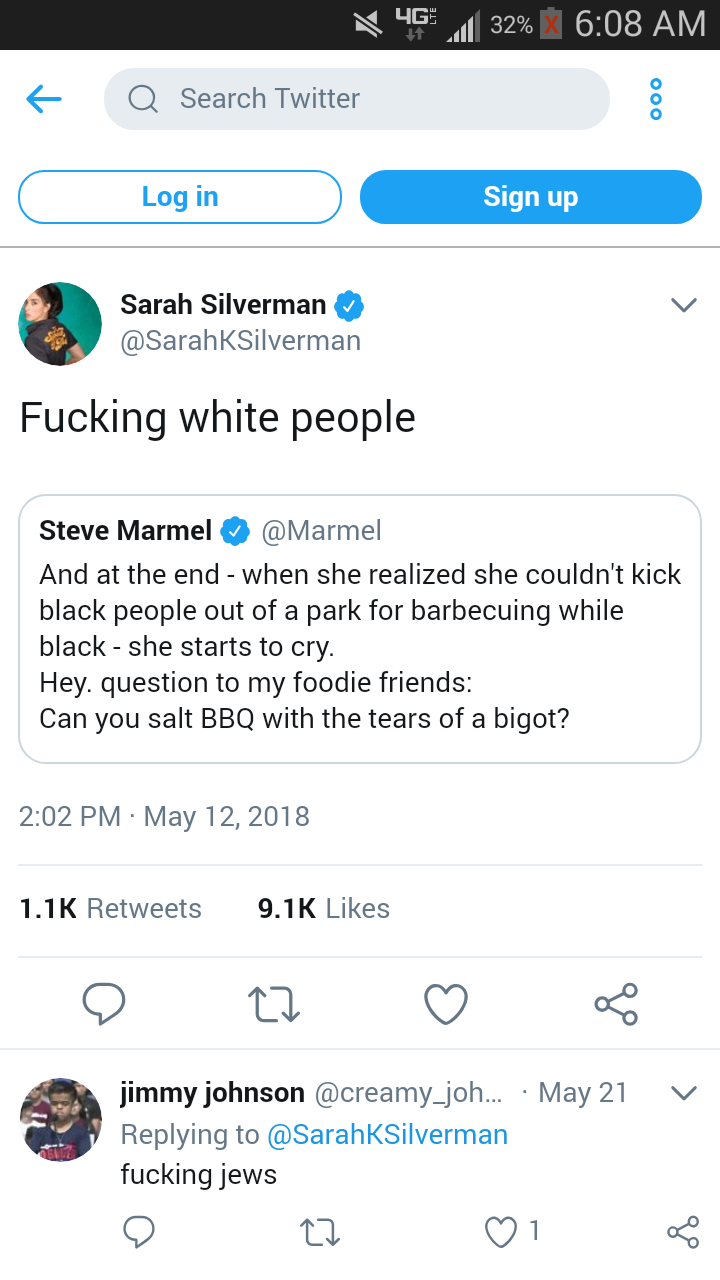
Task: Click the Log in button
Action: click(x=180, y=197)
